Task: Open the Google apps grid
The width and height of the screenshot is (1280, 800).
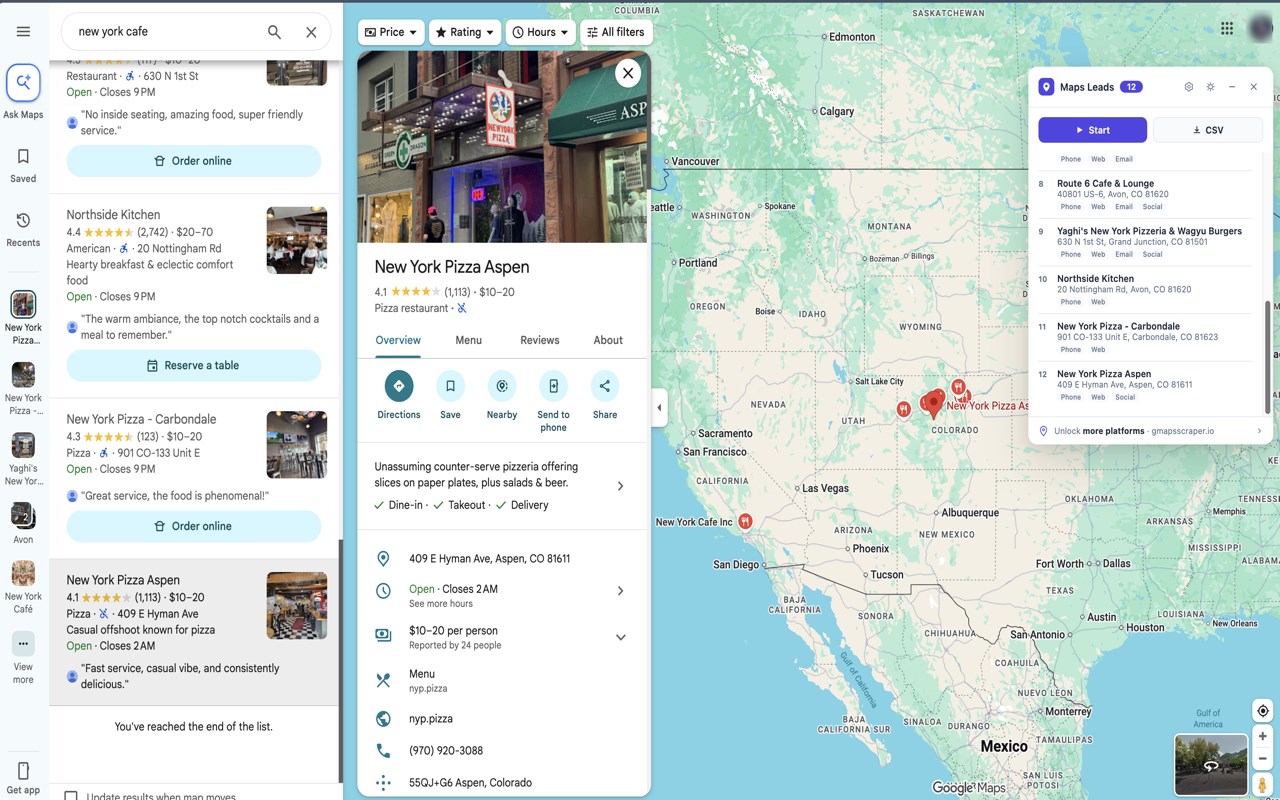Action: [x=1227, y=28]
